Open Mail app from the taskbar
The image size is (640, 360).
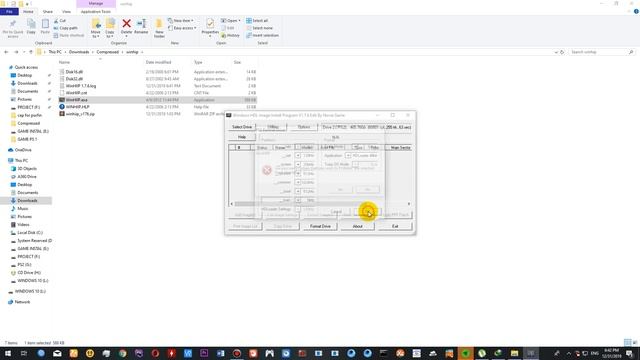[x=57, y=353]
